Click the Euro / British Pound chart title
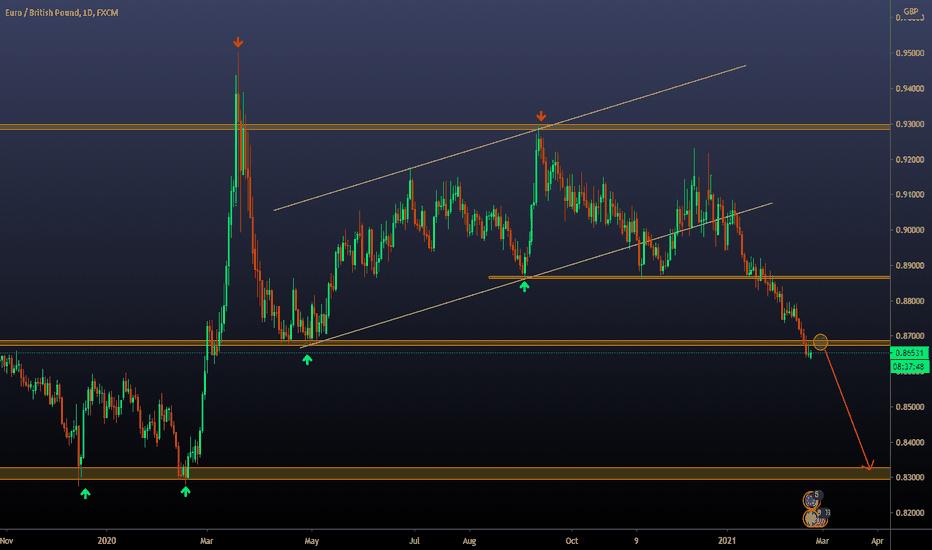This screenshot has width=932, height=550. [62, 12]
